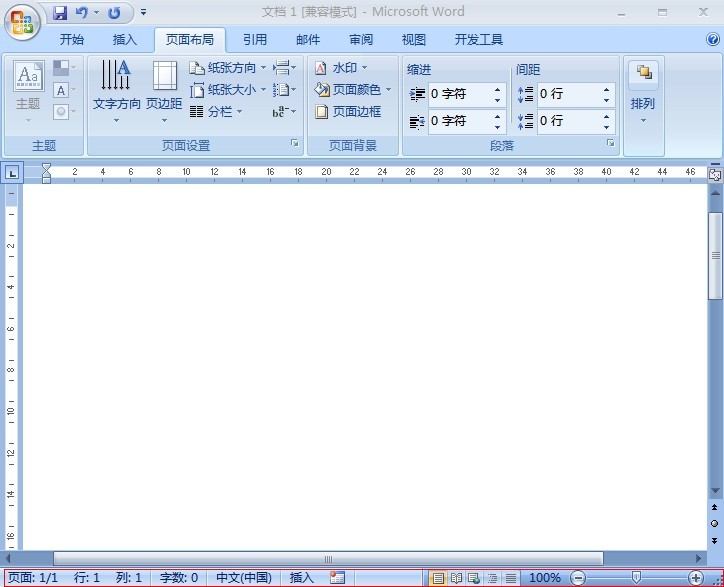Viewport: 724px width, 587px height.
Task: Switch to the 开始 tab
Action: [72, 40]
